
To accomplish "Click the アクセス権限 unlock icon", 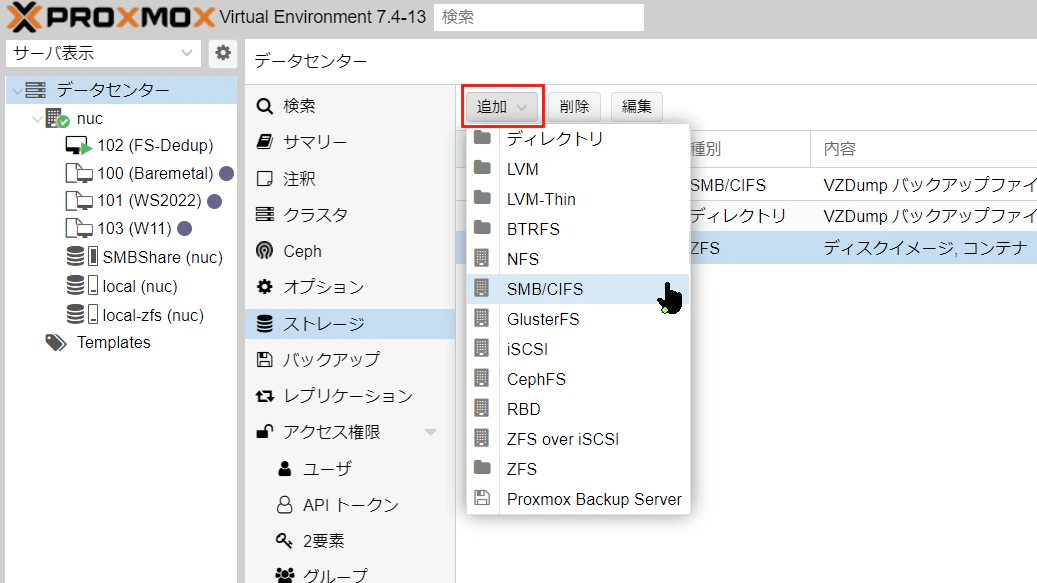I will [265, 432].
